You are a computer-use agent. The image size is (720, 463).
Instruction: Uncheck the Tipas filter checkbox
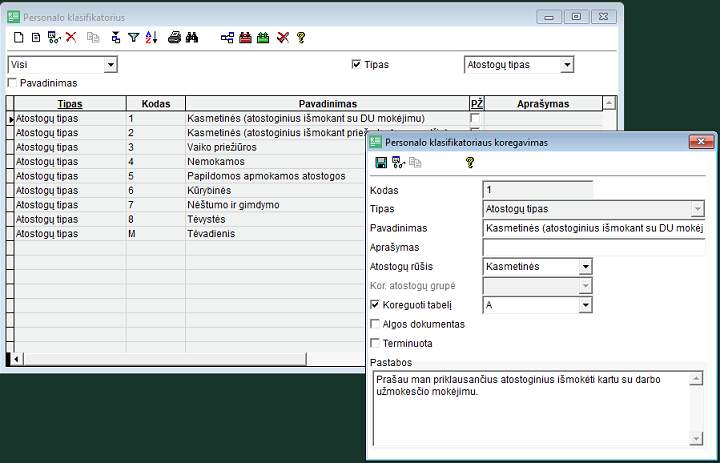356,65
